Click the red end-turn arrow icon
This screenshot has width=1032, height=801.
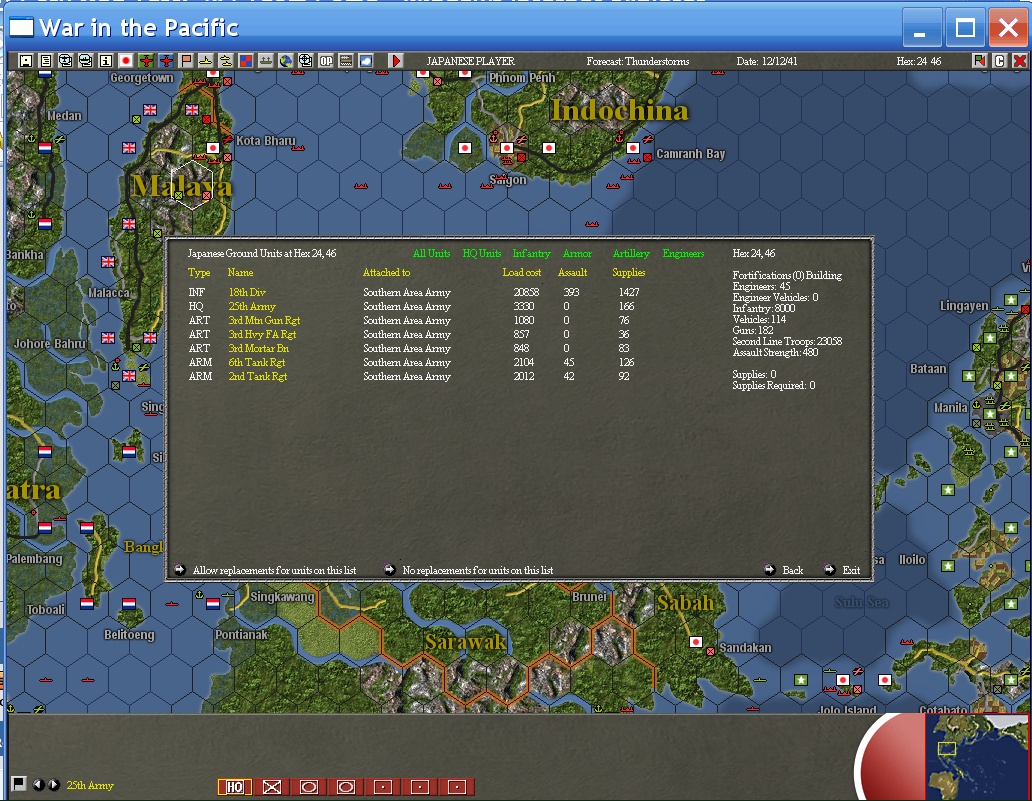point(396,61)
